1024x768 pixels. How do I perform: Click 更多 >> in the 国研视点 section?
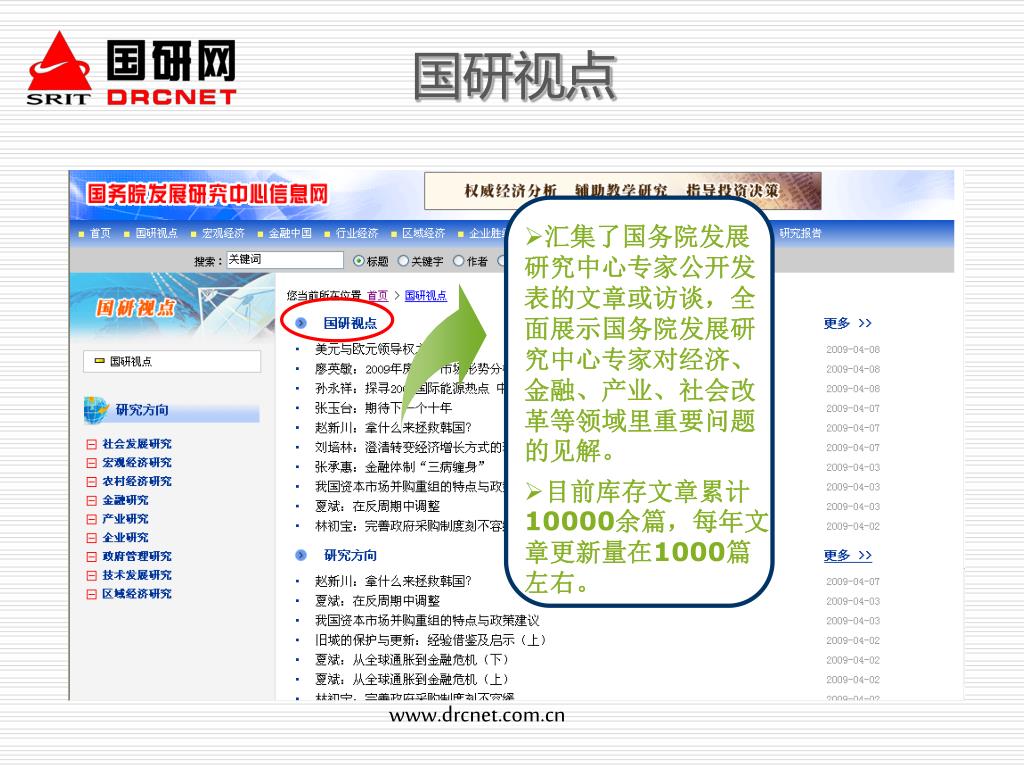pyautogui.click(x=848, y=323)
